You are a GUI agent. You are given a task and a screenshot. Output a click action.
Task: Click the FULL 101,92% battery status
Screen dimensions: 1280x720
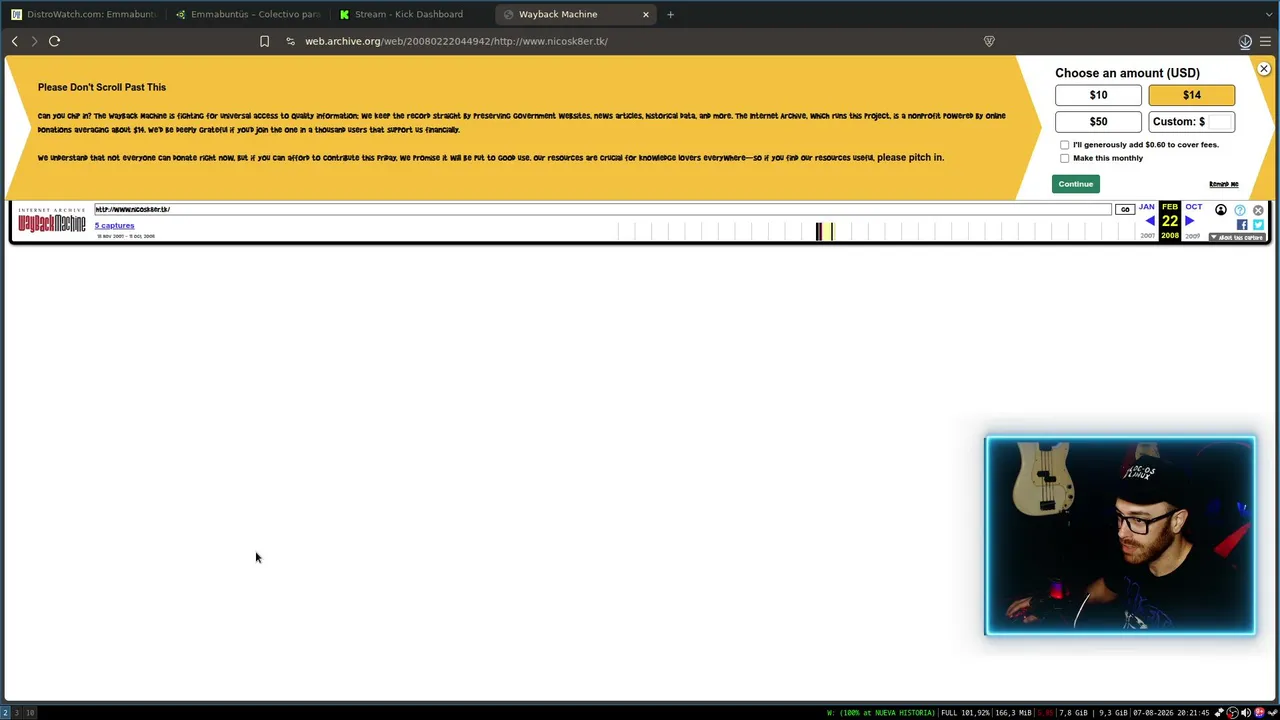(x=965, y=713)
